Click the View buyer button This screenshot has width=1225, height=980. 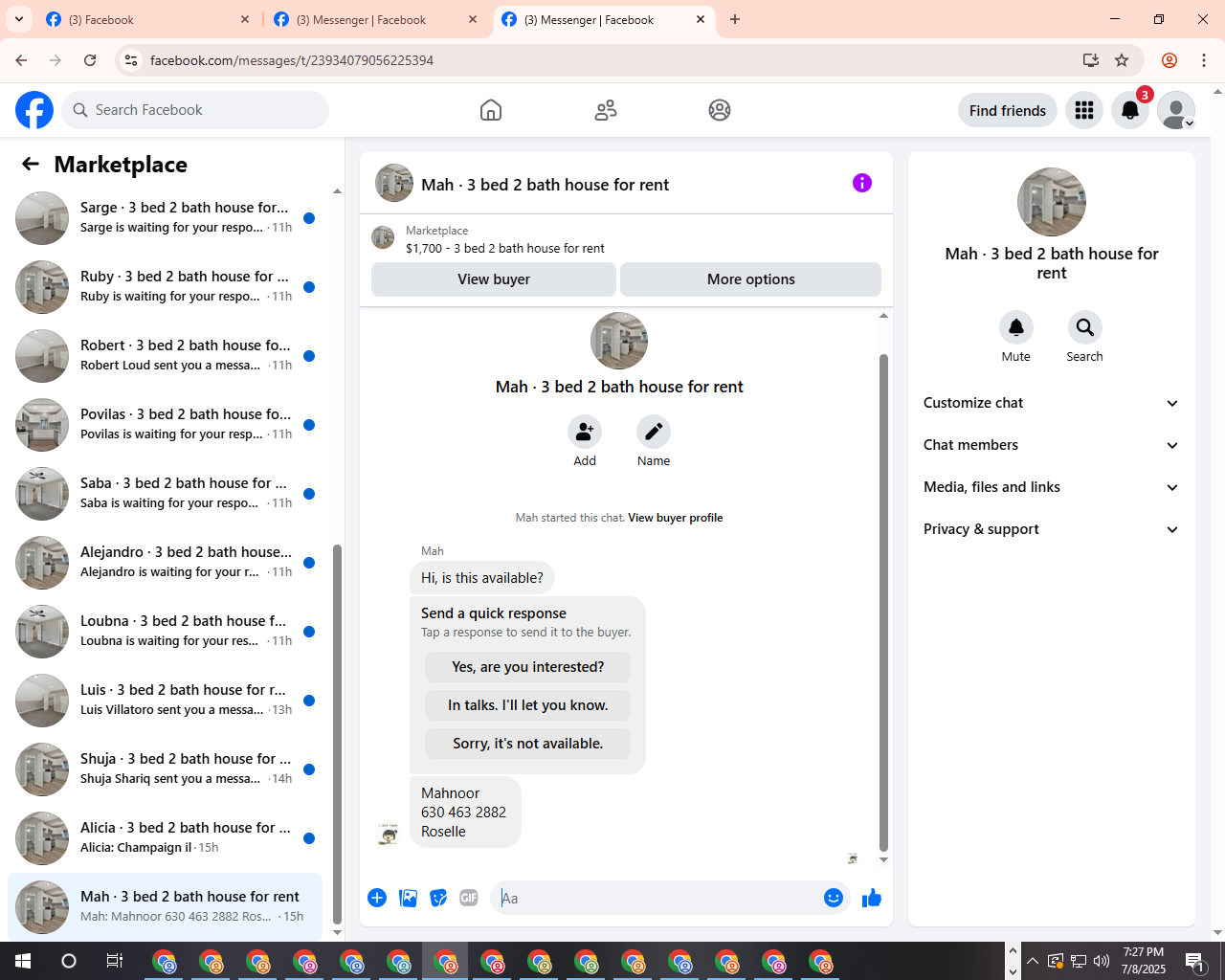pyautogui.click(x=494, y=279)
